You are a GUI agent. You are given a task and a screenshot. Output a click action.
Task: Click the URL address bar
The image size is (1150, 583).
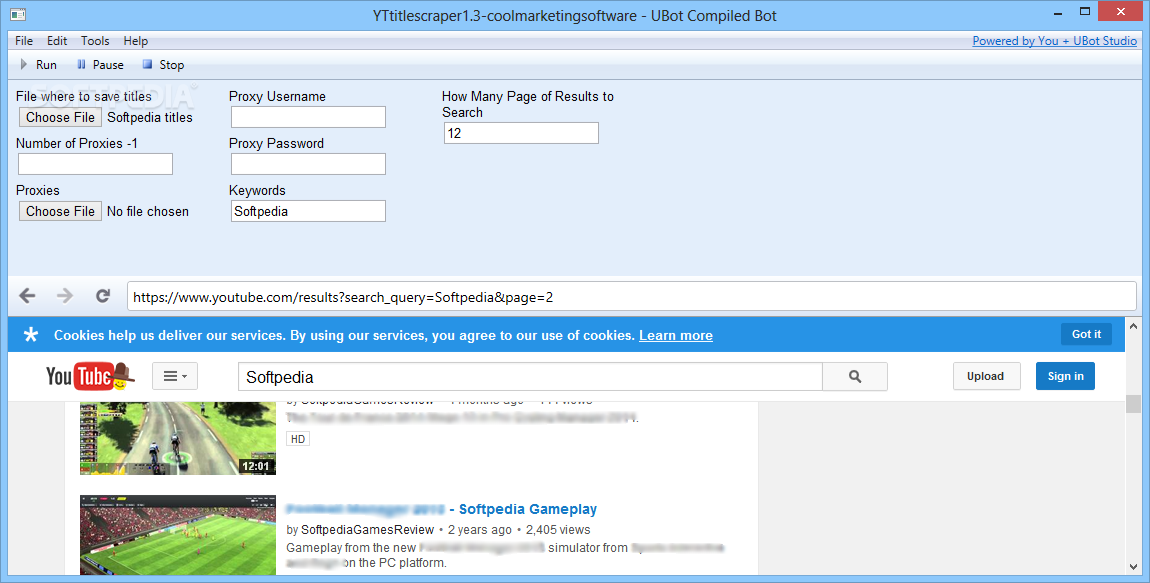(631, 296)
